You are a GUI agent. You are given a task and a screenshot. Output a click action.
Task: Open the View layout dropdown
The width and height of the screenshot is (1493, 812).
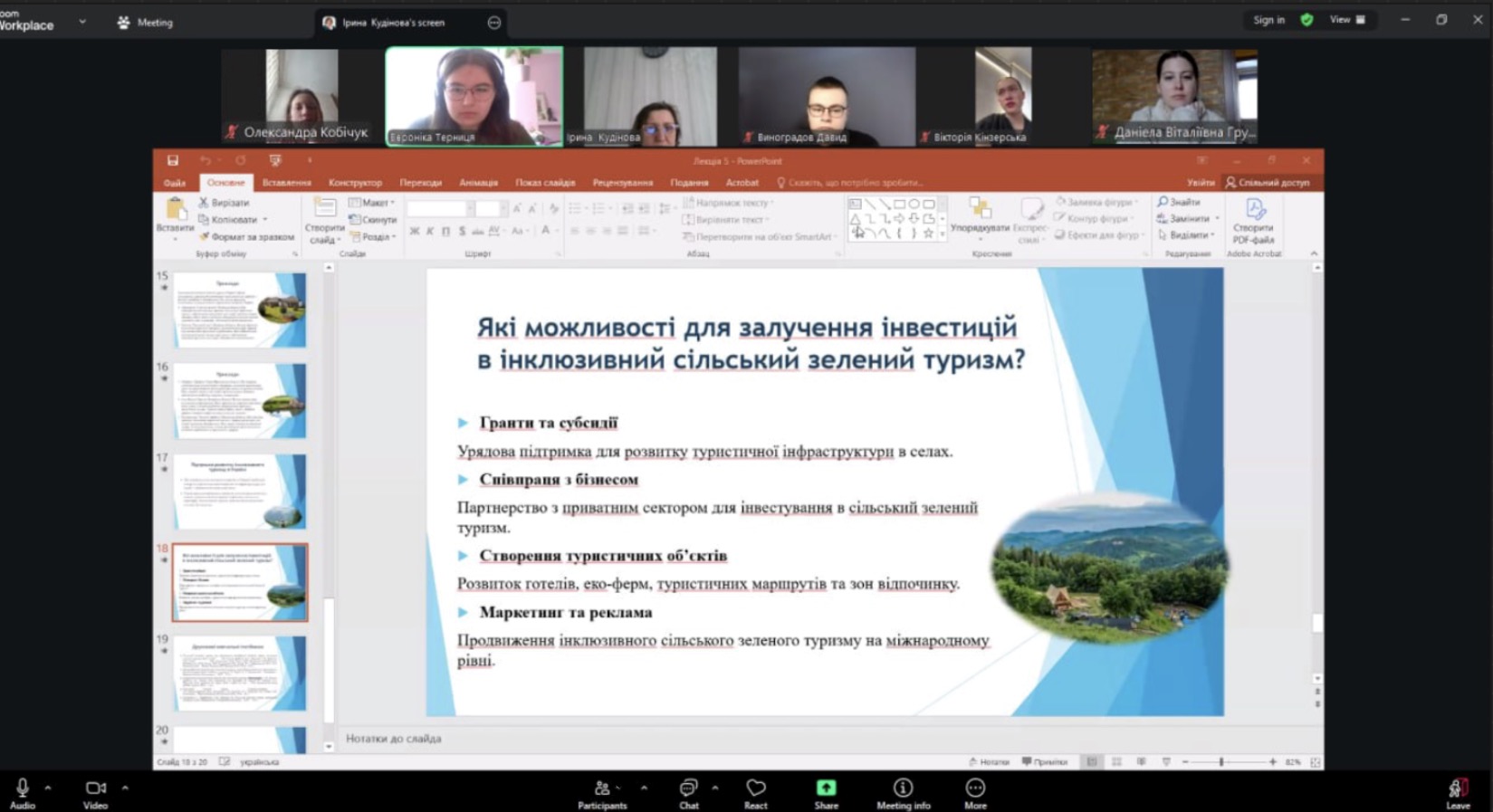coord(1347,20)
